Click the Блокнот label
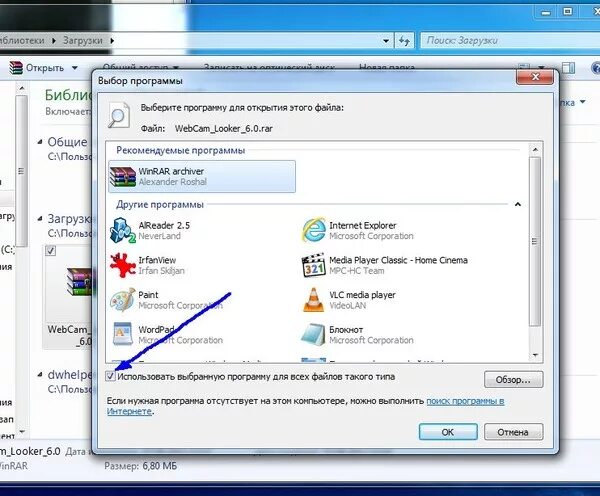This screenshot has width=600, height=496. tap(346, 330)
